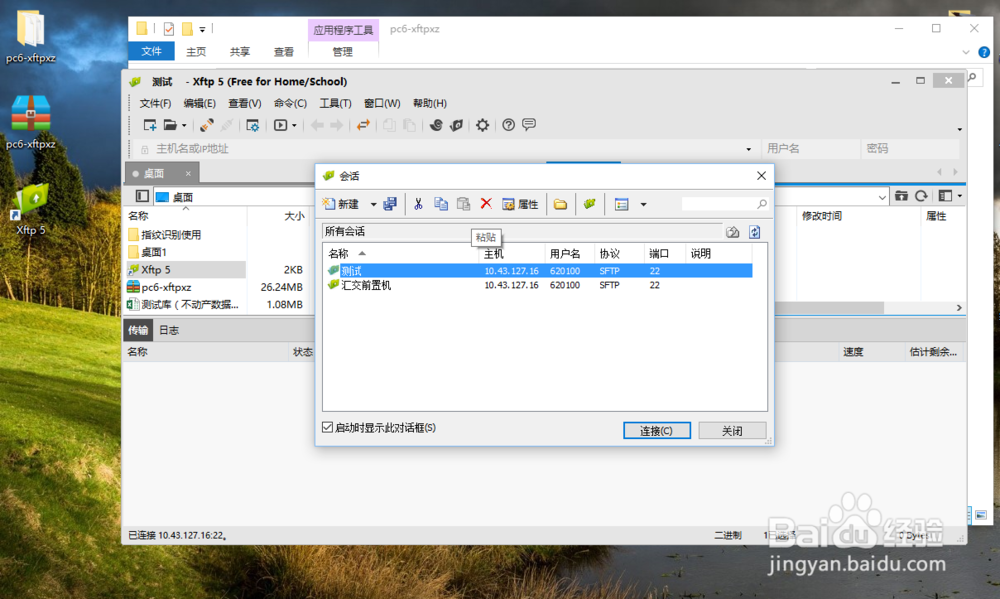Click the orange transfer arrows icon
Screen dimensions: 1000x599
pos(364,125)
